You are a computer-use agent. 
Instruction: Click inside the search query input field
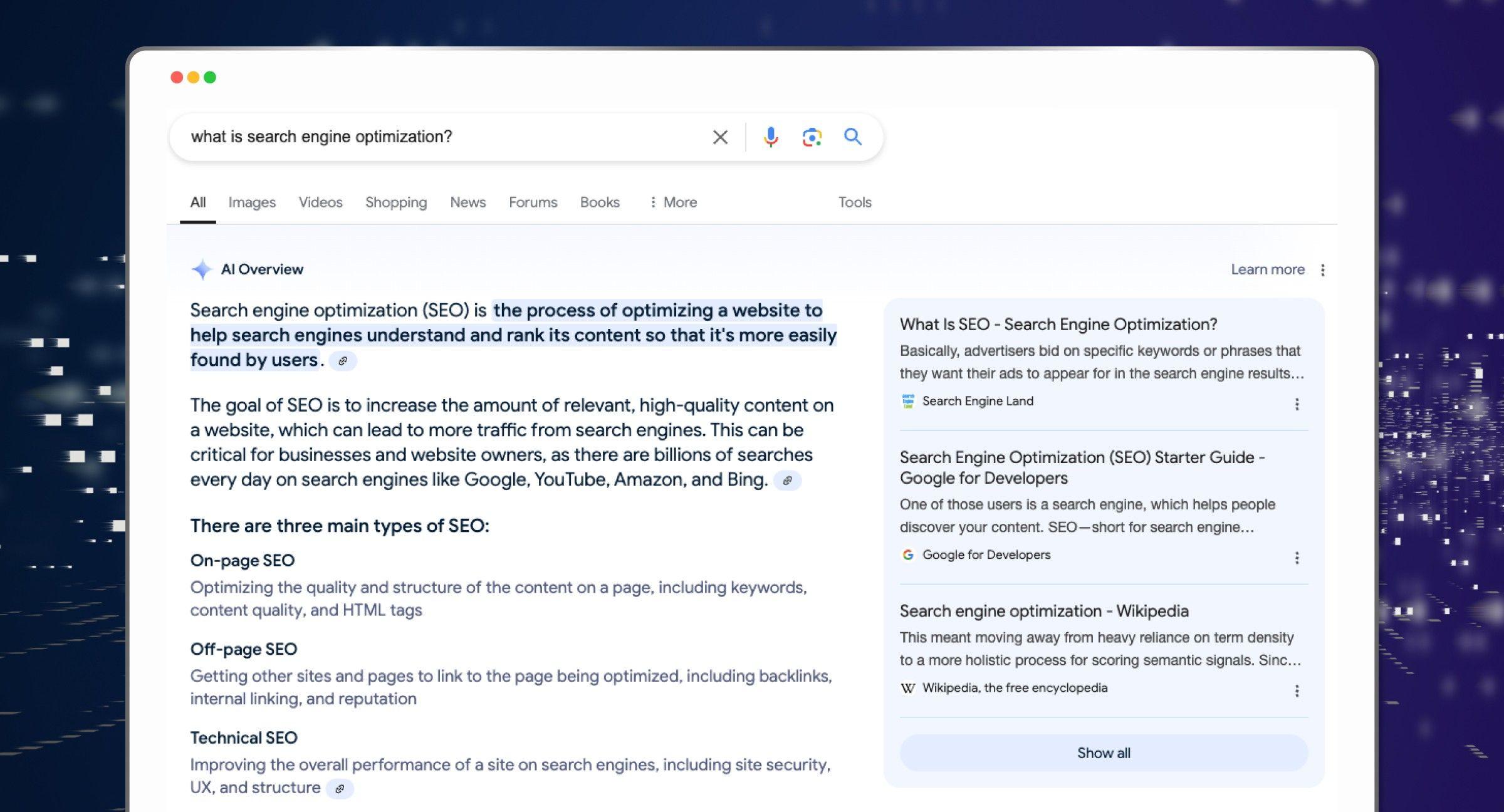point(439,137)
